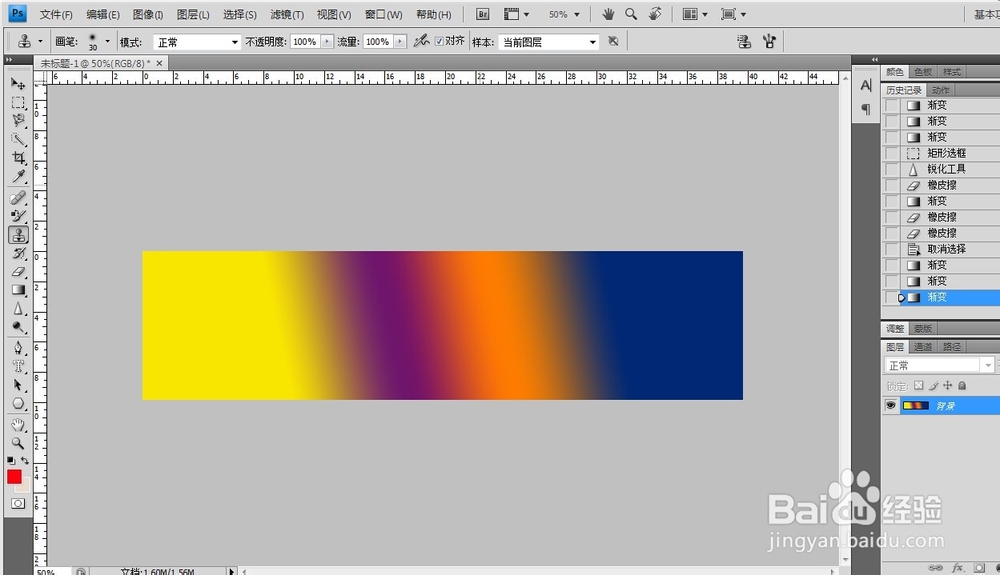Open the 窗口(W) menu
This screenshot has height=575, width=1000.
point(383,14)
